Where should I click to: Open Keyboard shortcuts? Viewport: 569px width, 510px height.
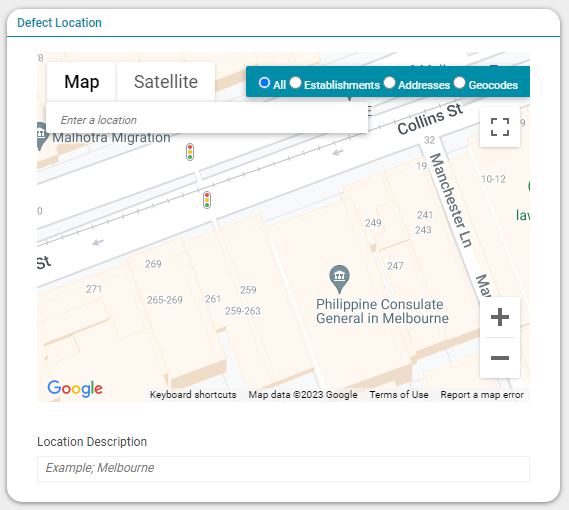[193, 395]
